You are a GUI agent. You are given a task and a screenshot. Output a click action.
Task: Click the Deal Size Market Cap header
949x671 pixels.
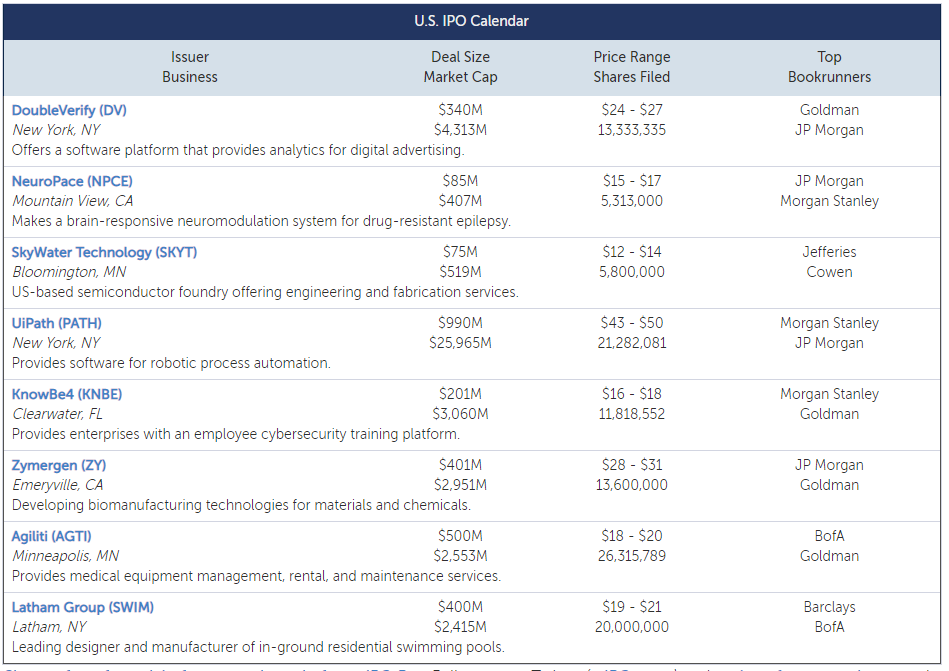tap(461, 67)
